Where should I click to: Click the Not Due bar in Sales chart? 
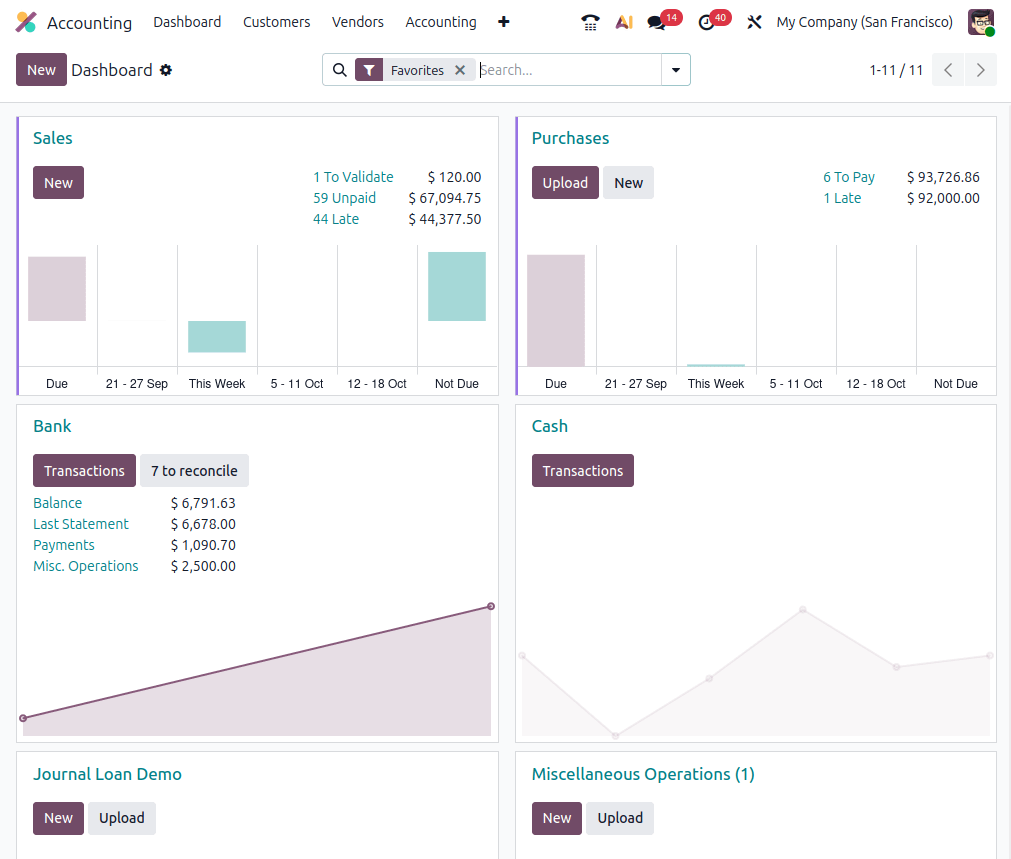tap(457, 287)
